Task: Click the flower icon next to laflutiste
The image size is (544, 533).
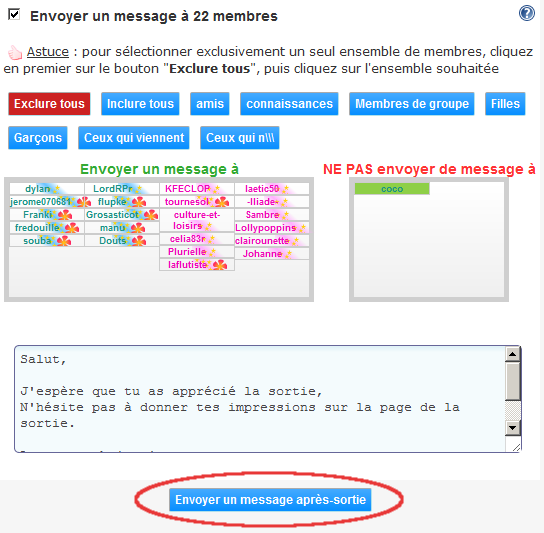Action: pos(220,265)
